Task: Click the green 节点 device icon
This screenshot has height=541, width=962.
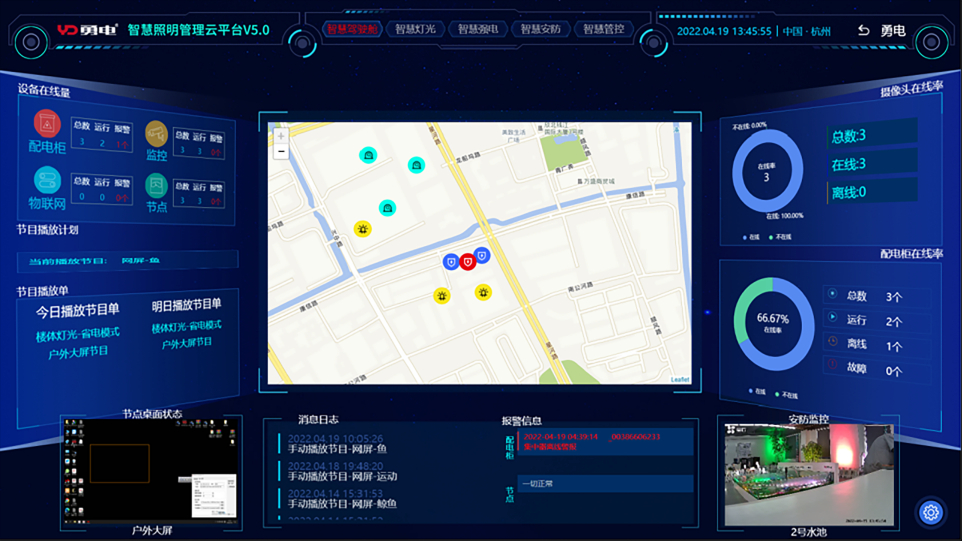Action: click(157, 185)
